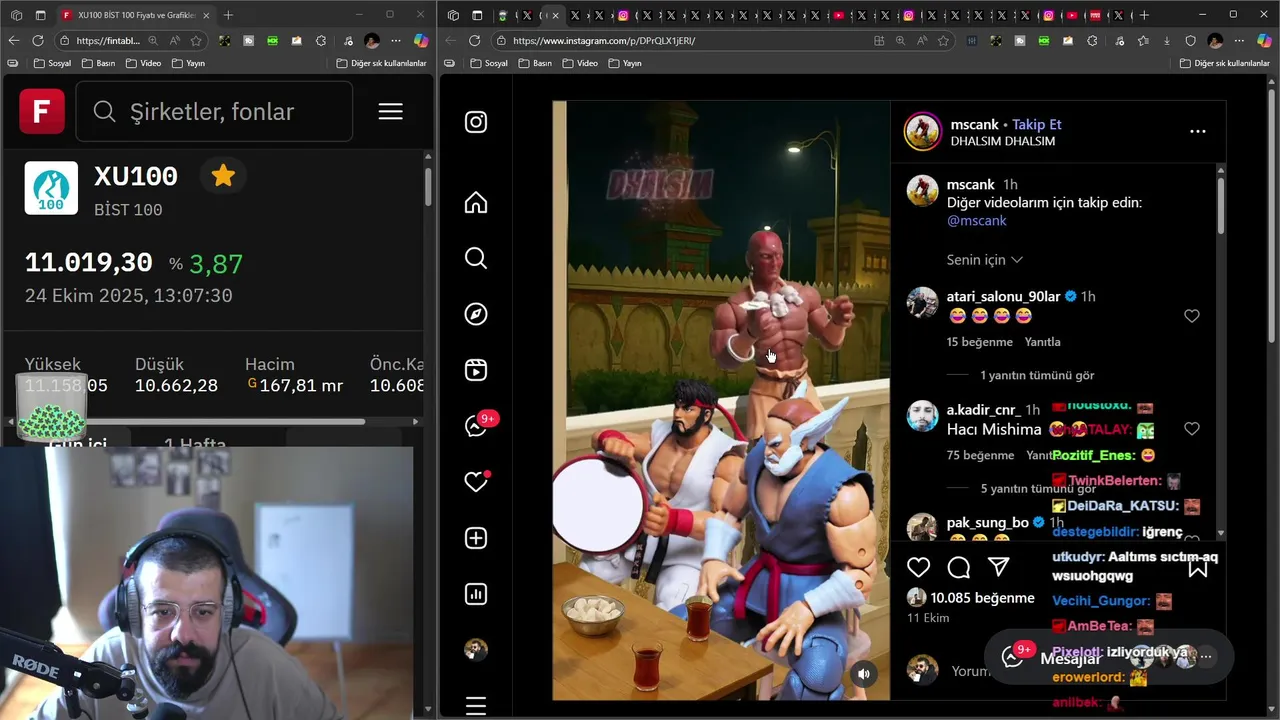
Task: Open Sosyal bookmarks folder in Fintables window
Action: click(x=52, y=63)
